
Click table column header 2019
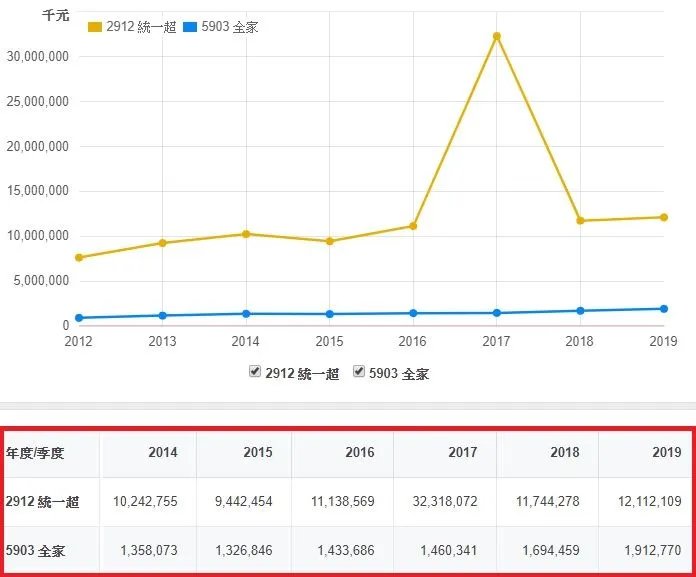pyautogui.click(x=667, y=452)
